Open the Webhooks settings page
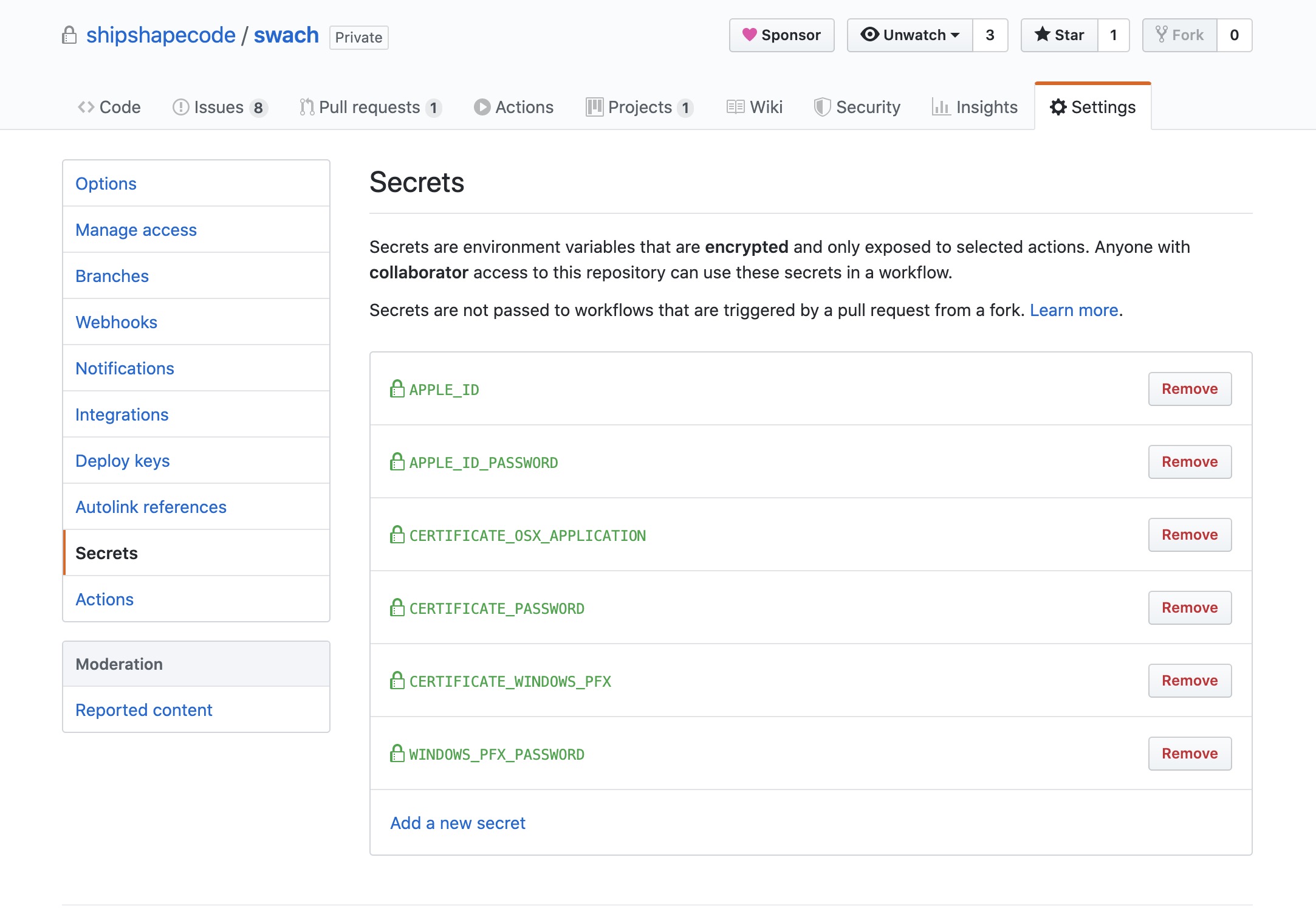The width and height of the screenshot is (1316, 908). [116, 322]
